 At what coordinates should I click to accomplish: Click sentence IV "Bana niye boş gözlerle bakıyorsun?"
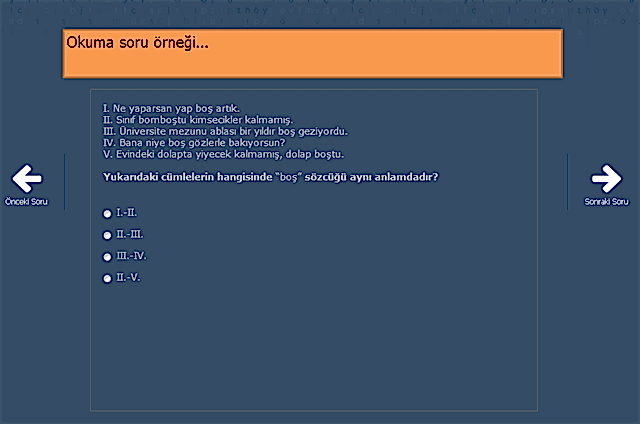coord(194,143)
